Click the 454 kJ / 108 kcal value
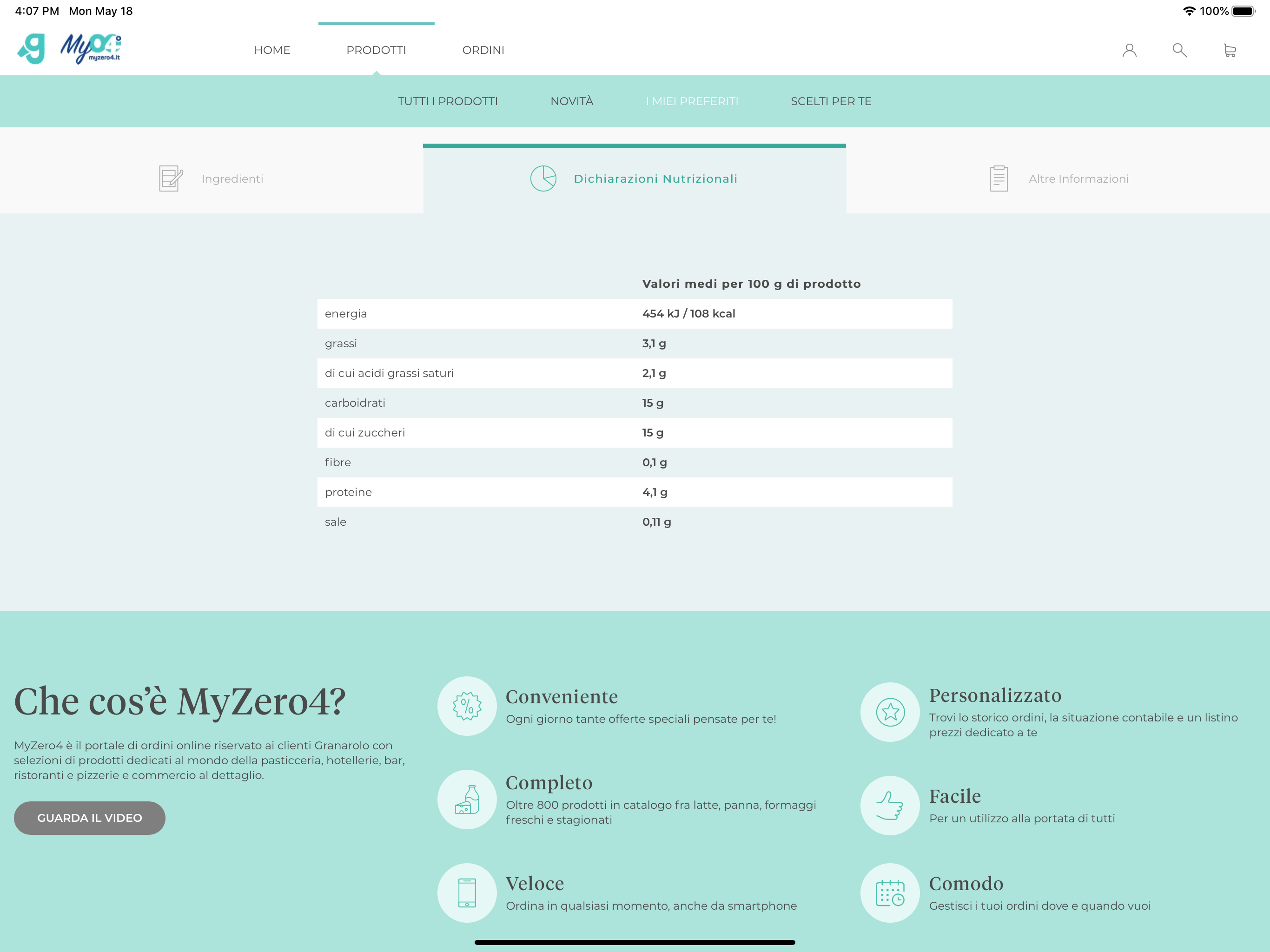This screenshot has height=952, width=1270. 688,313
